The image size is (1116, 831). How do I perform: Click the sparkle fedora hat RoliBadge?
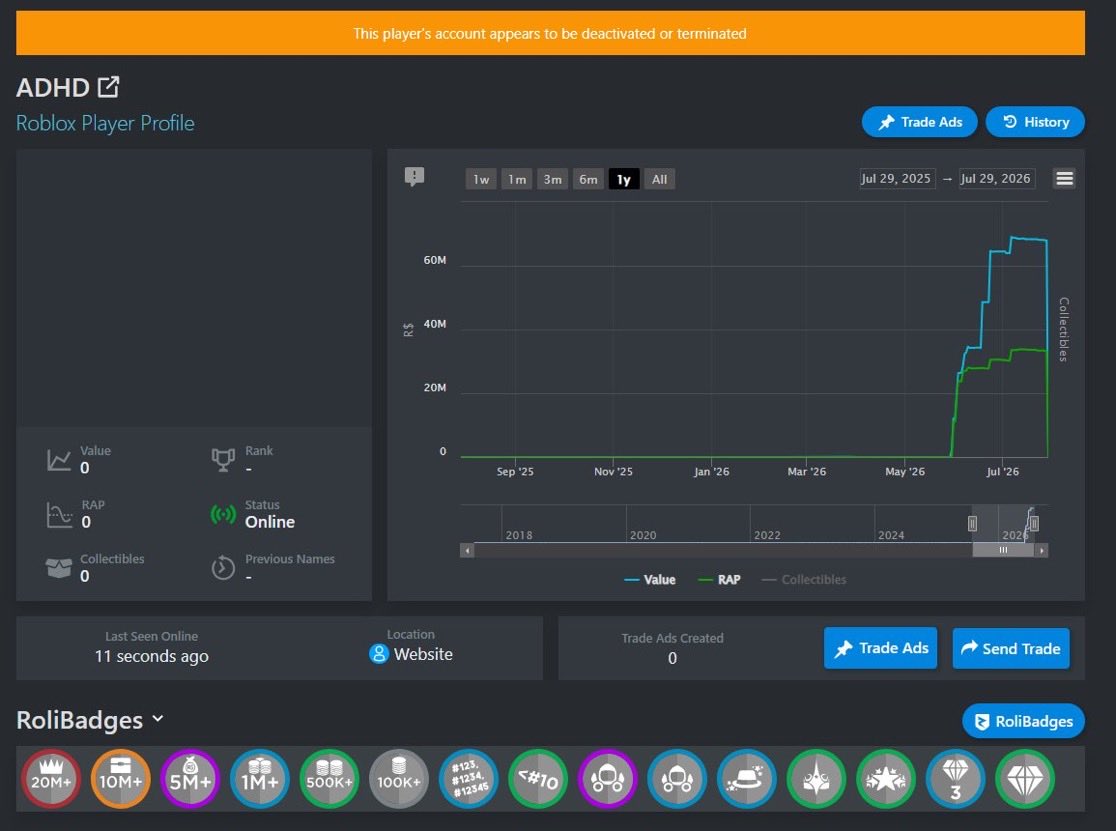(747, 779)
